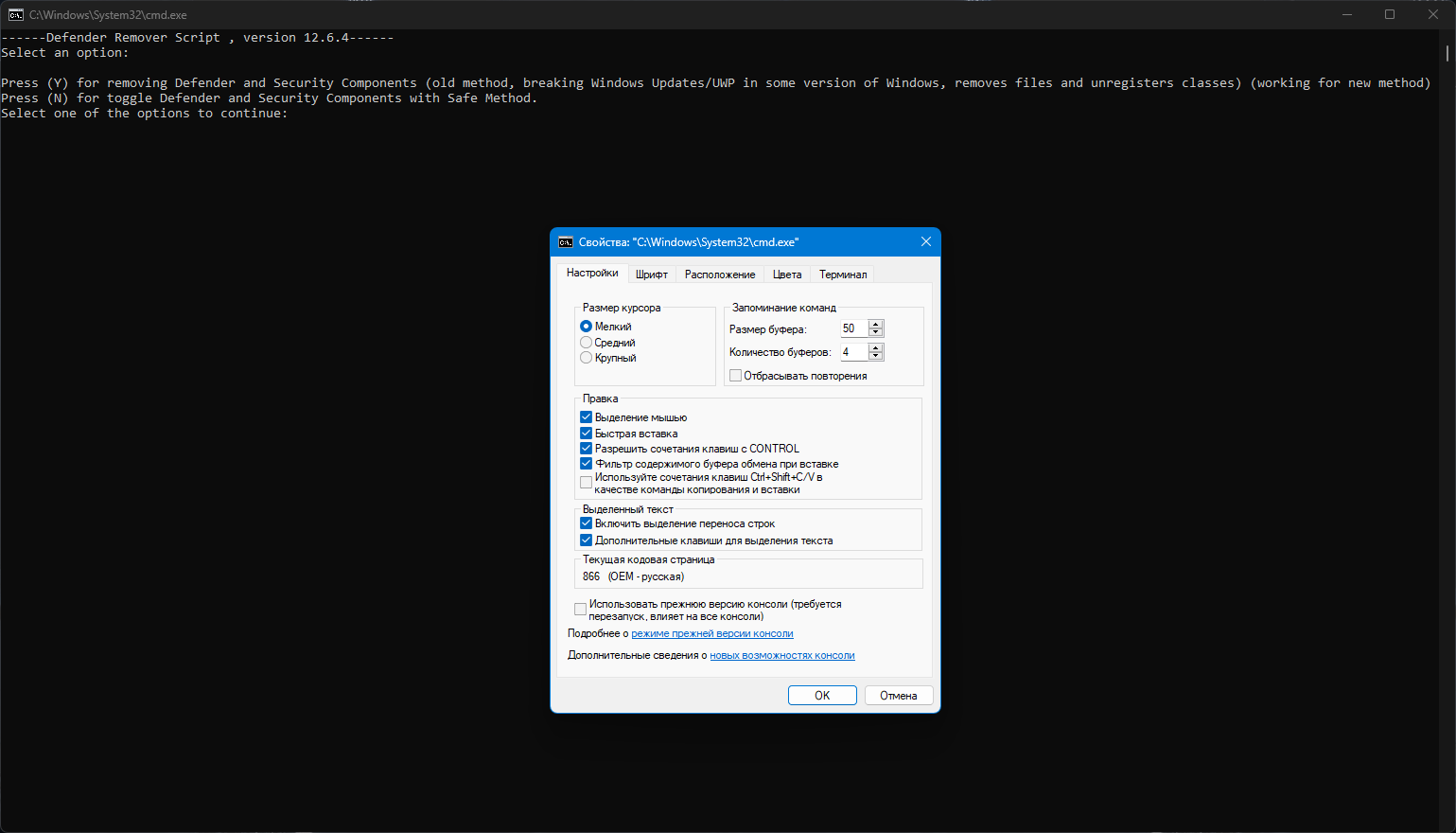Decrease Размер буфера with down arrow
This screenshot has height=833, width=1456.
pos(876,333)
